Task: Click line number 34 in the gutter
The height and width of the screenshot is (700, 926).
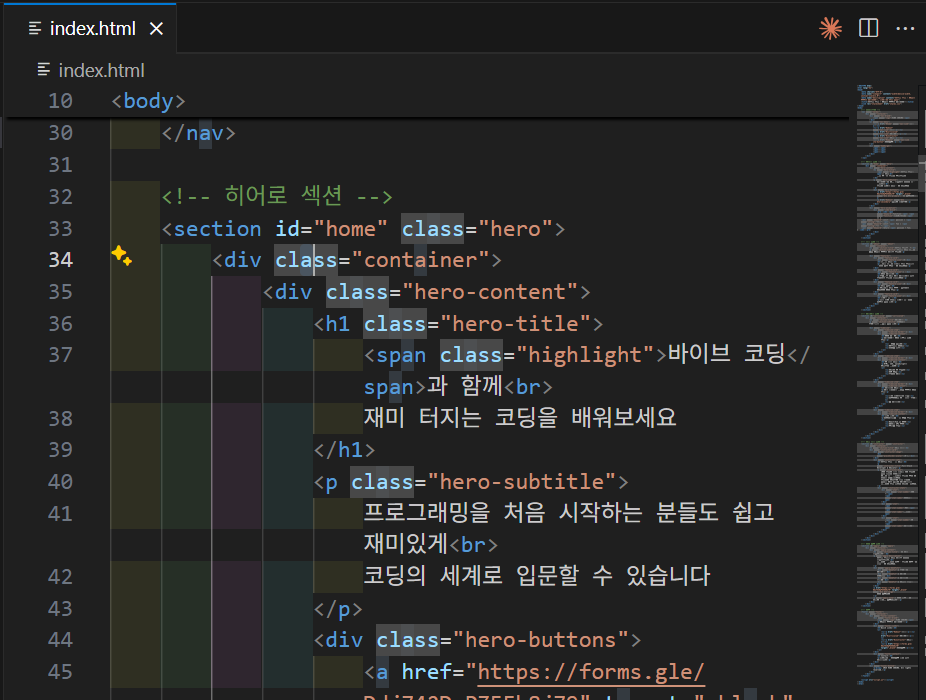Action: [61, 260]
